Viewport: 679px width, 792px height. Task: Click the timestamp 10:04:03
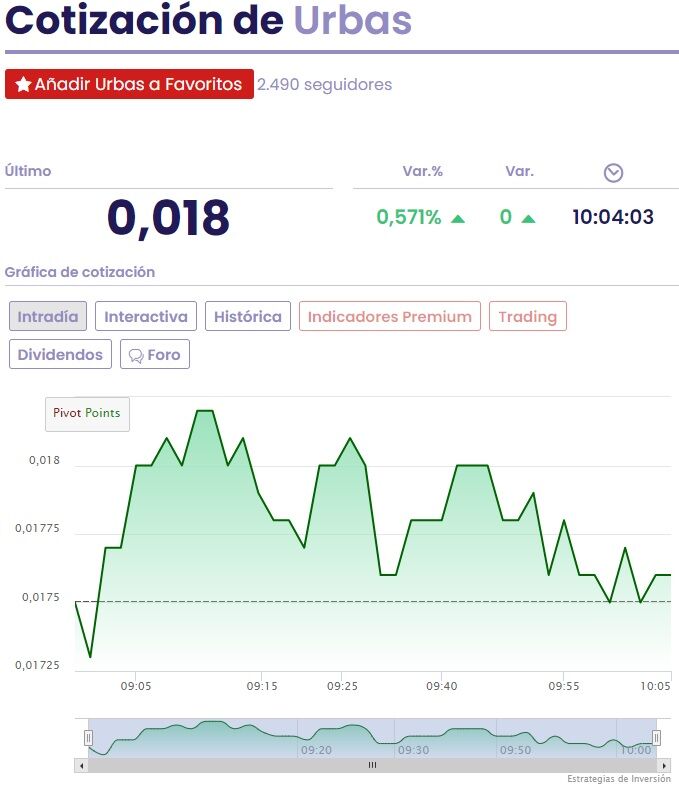613,217
